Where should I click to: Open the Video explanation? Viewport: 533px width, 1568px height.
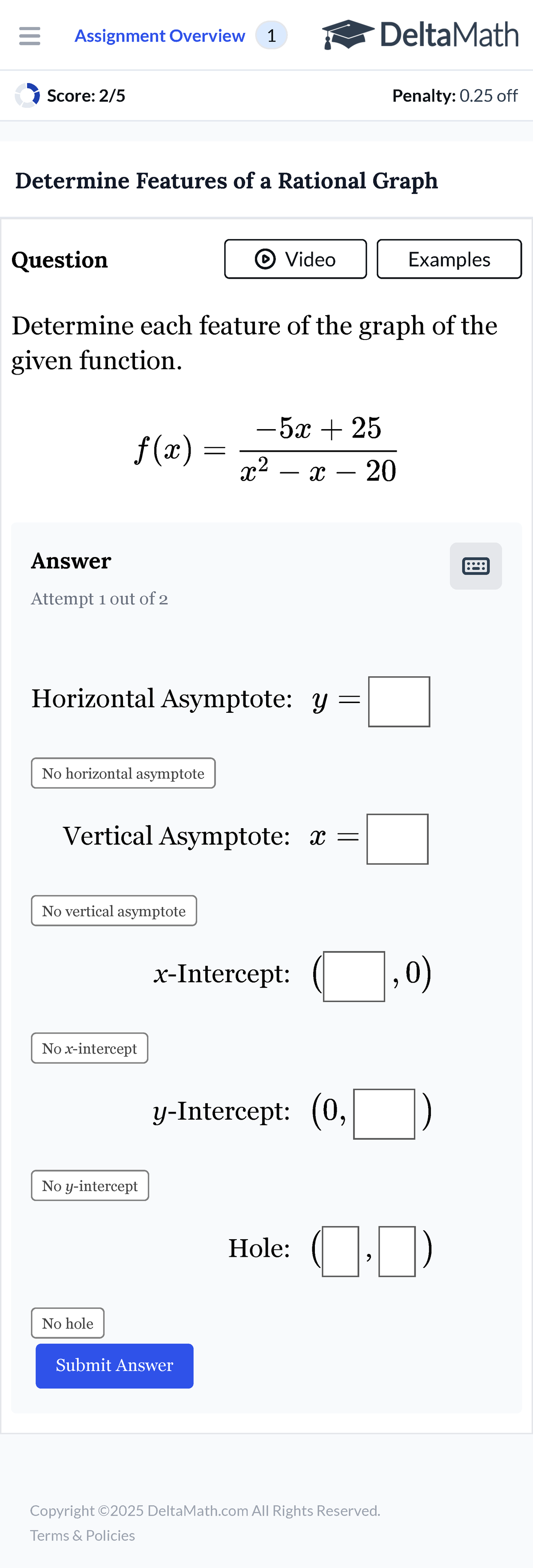pos(295,259)
